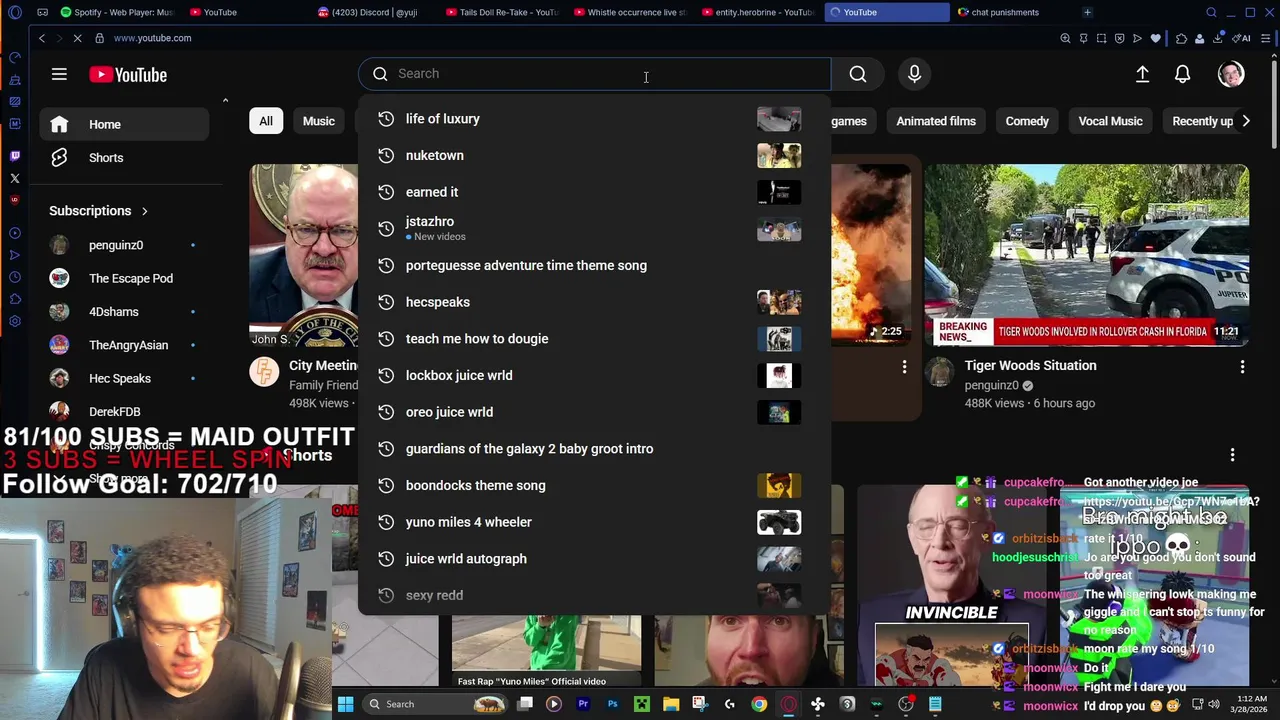Screen dimensions: 1280x720
Task: Click the pinboard pin icon in address bar
Action: coord(1083,38)
